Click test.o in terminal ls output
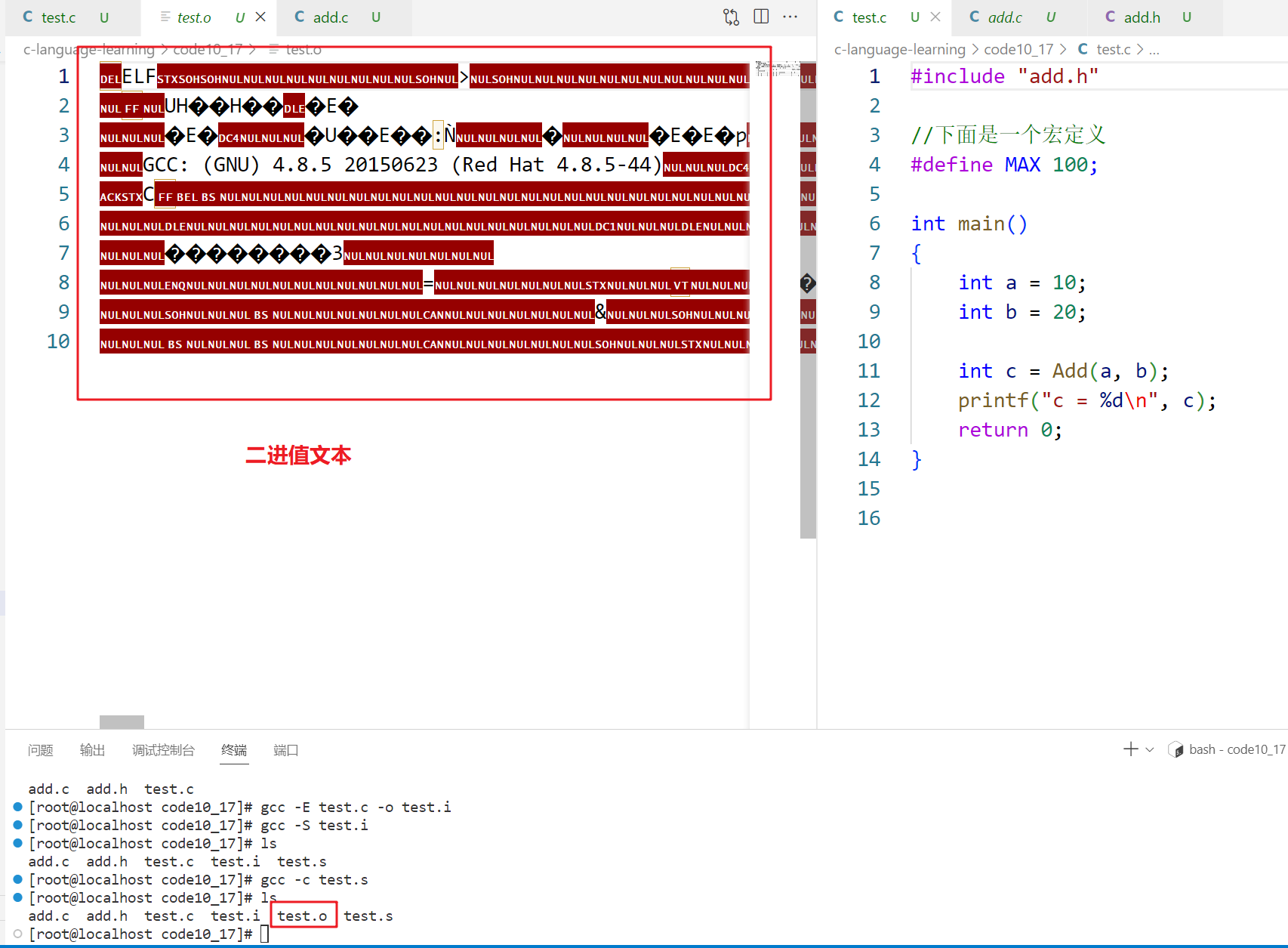Image resolution: width=1288 pixels, height=948 pixels. 302,916
